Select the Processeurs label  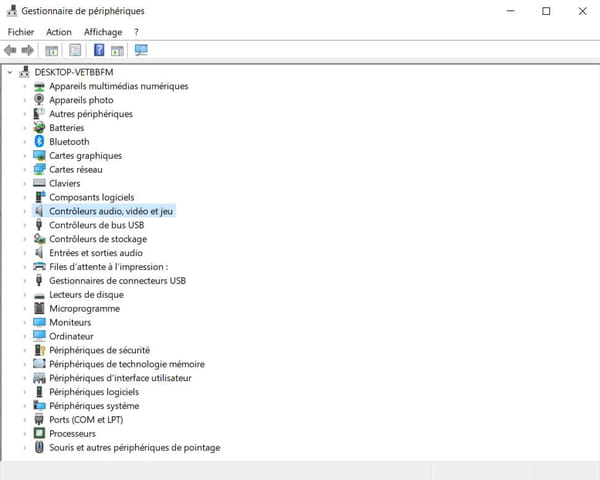click(72, 433)
